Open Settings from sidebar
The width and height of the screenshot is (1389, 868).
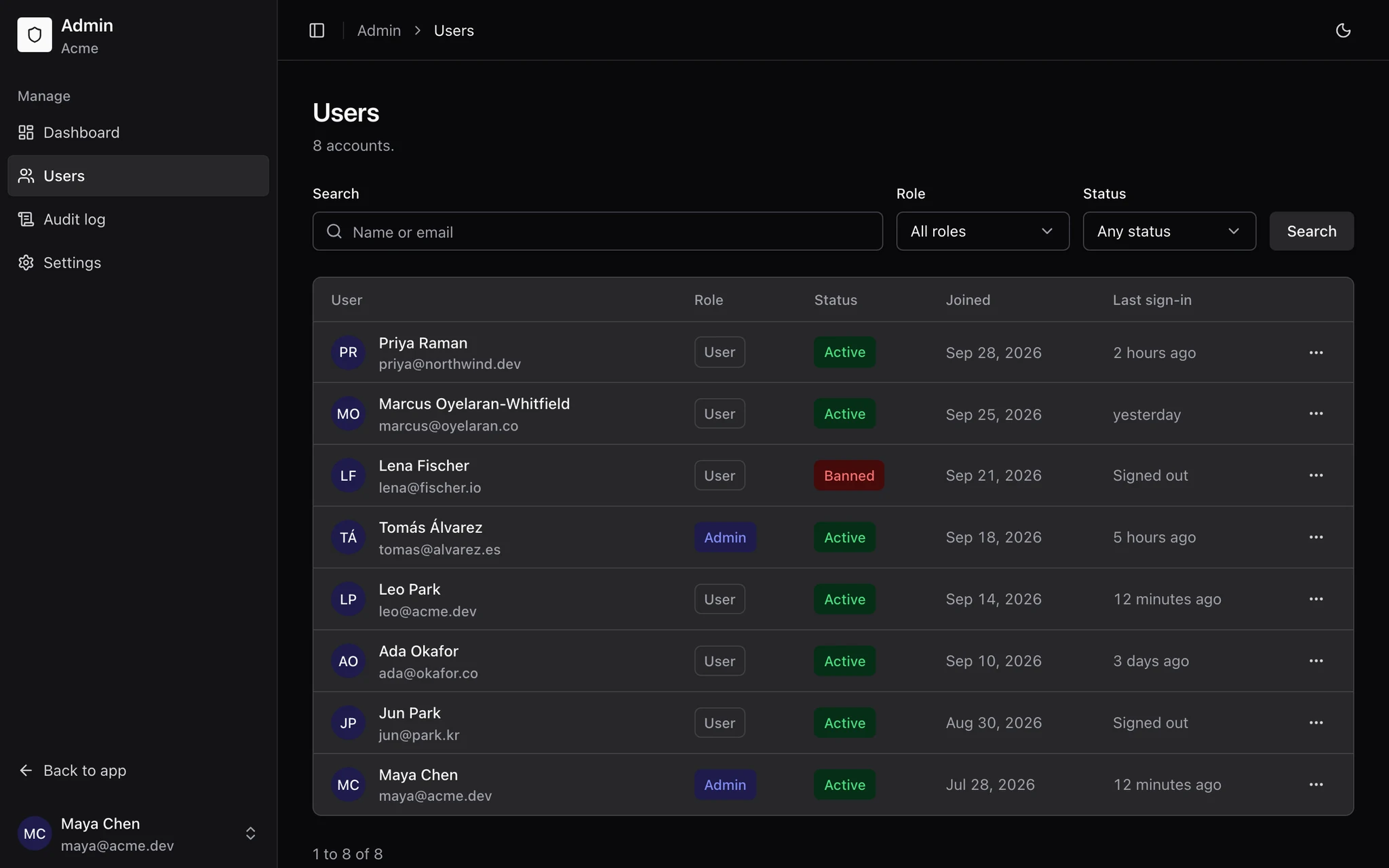138,262
